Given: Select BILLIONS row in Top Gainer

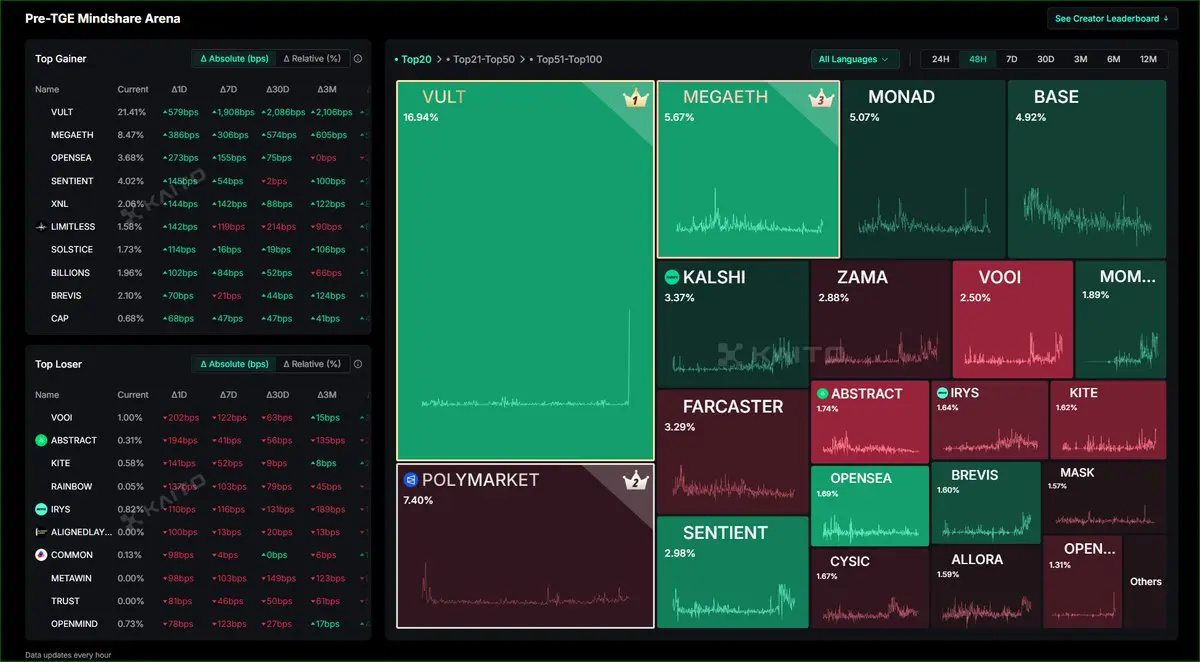Looking at the screenshot, I should (x=200, y=273).
